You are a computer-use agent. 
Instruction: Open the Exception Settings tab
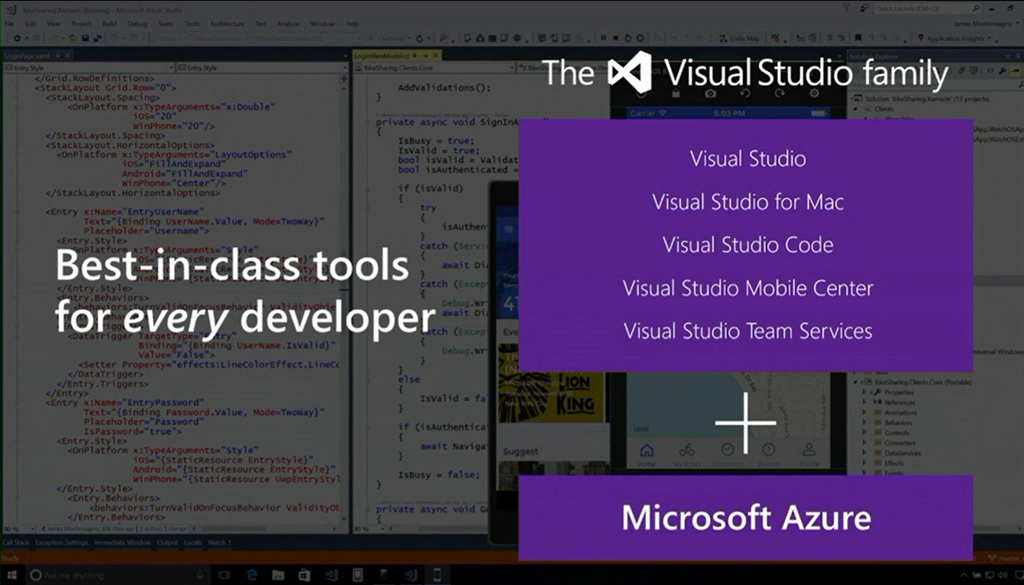coord(61,543)
